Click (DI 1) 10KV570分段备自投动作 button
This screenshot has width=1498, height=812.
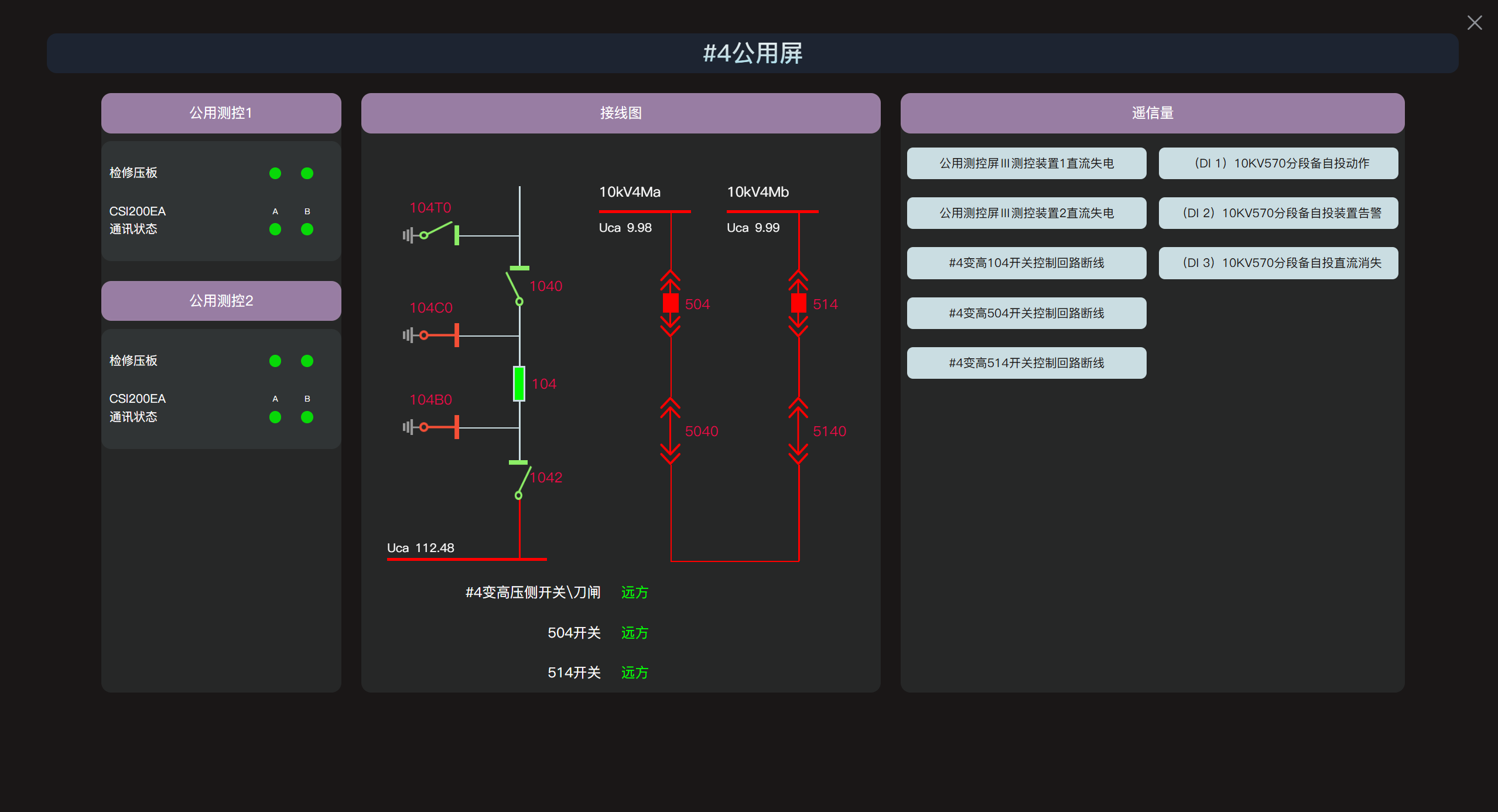pyautogui.click(x=1278, y=163)
